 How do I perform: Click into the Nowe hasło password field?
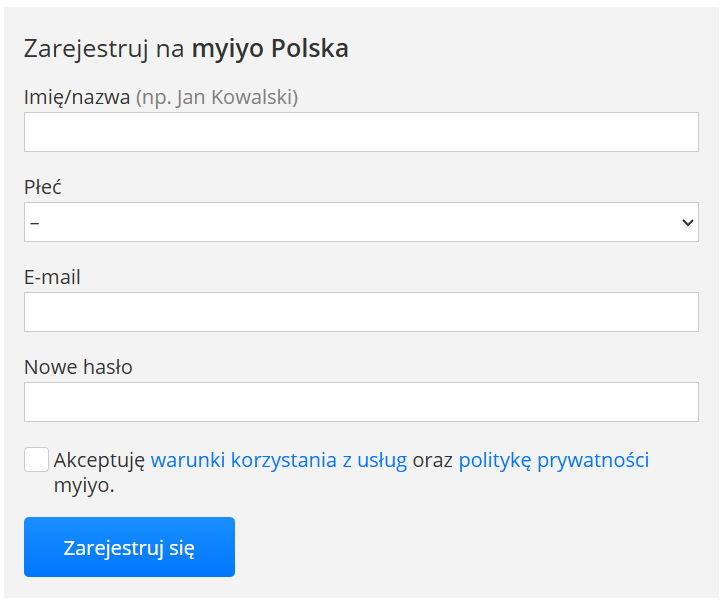(x=361, y=402)
